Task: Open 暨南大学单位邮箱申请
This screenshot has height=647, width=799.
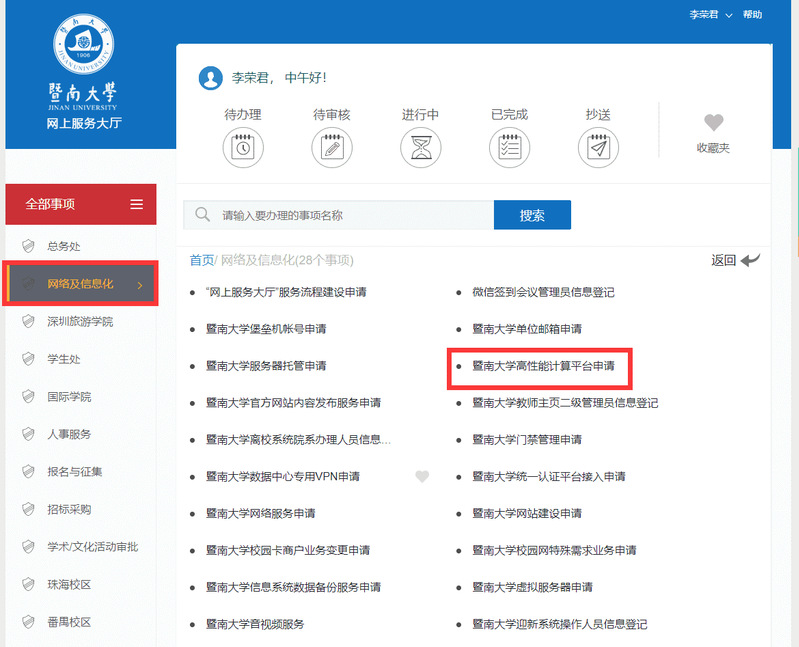Action: point(527,329)
